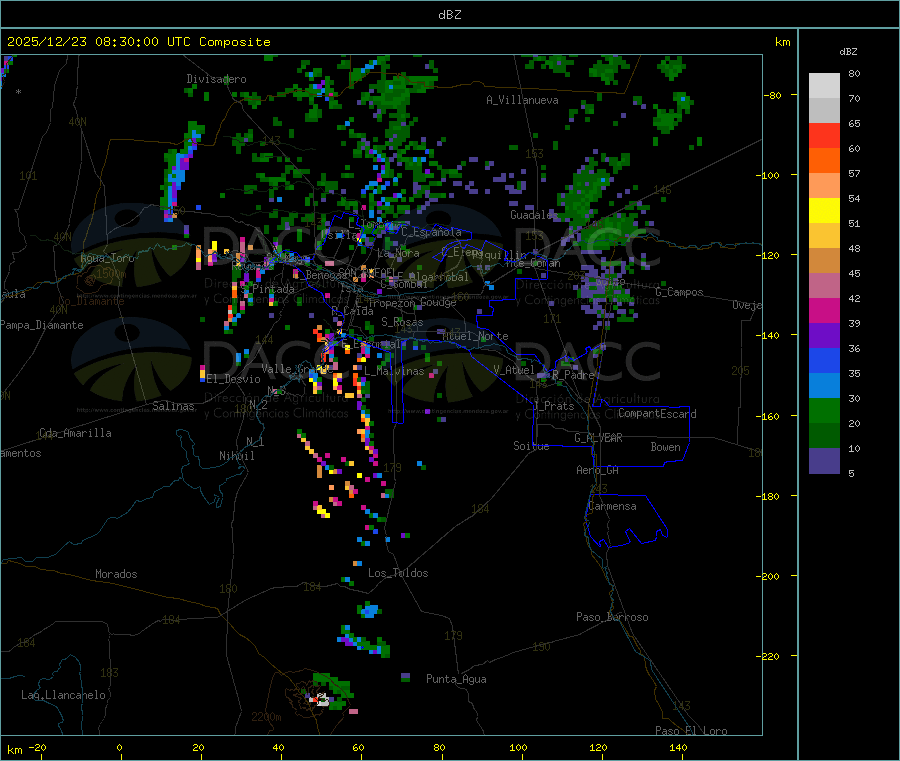
Task: Click the 'G_Campos' place label
Action: click(680, 292)
